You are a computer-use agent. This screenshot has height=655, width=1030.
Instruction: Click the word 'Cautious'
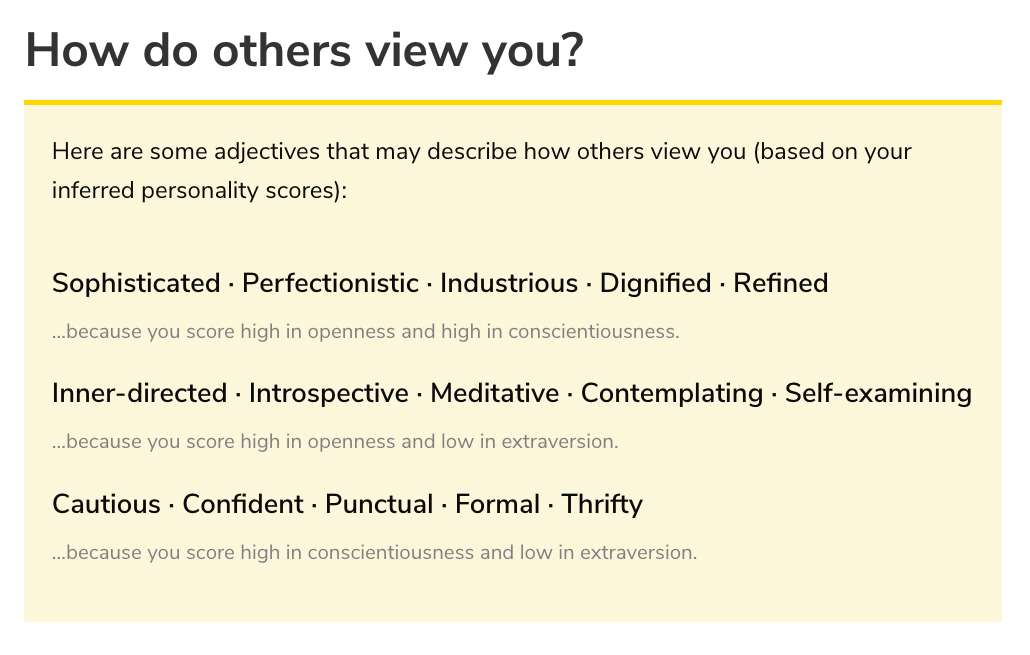coord(106,503)
